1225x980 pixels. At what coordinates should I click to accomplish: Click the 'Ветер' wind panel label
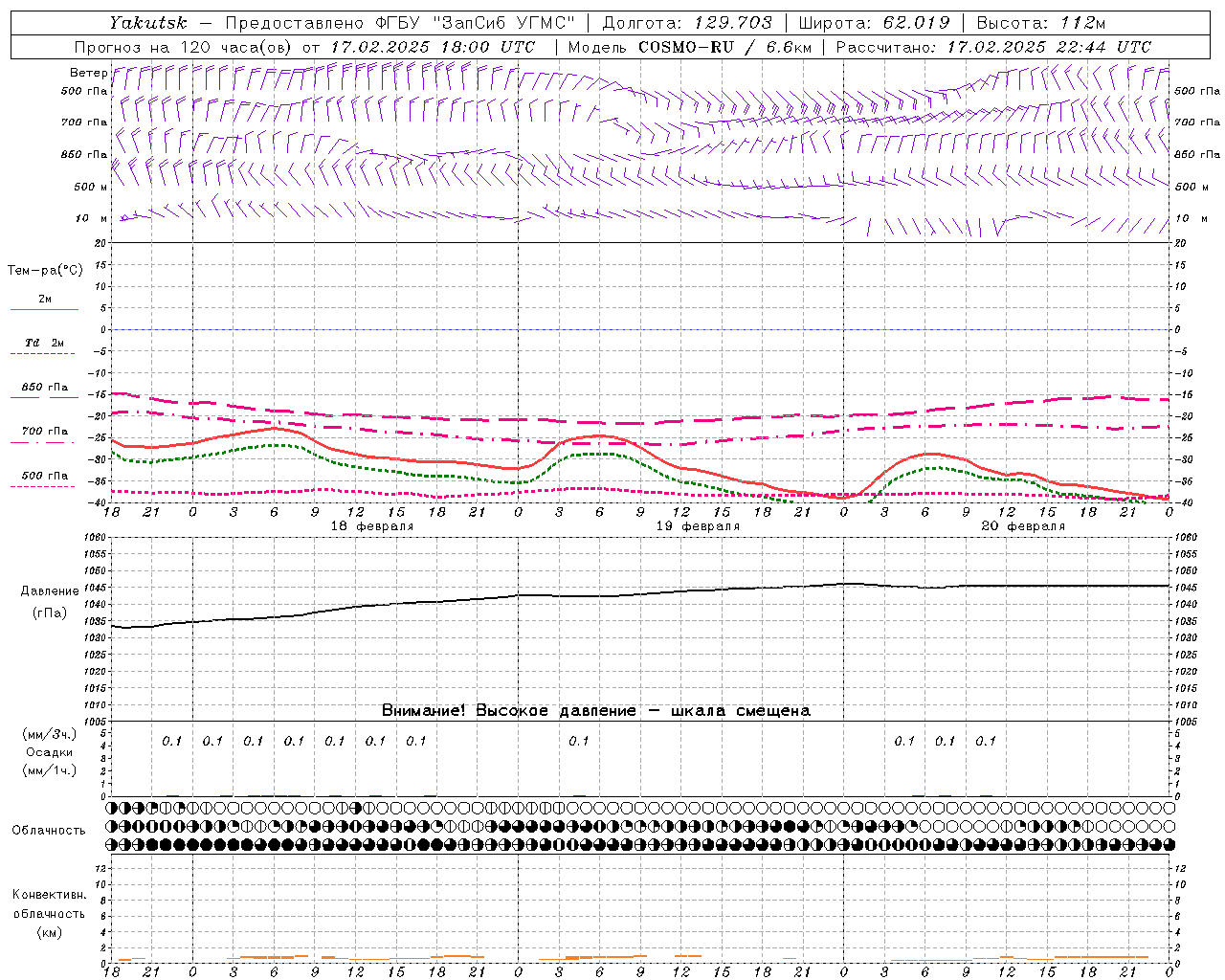88,73
